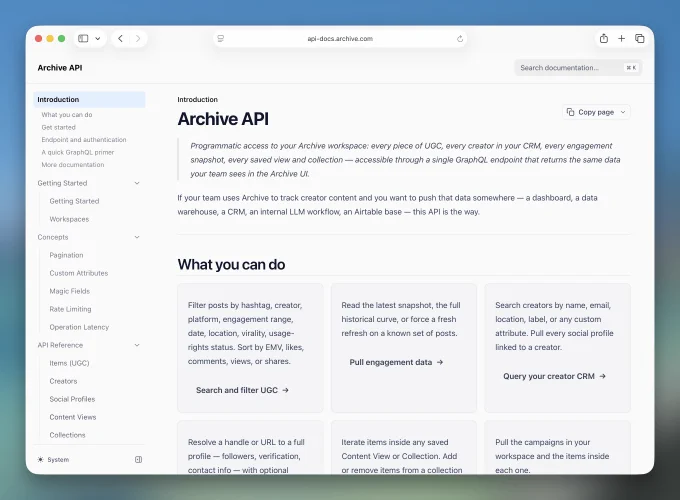Open the sidebar options chevron dropdown
Image resolution: width=680 pixels, height=500 pixels.
pos(98,39)
